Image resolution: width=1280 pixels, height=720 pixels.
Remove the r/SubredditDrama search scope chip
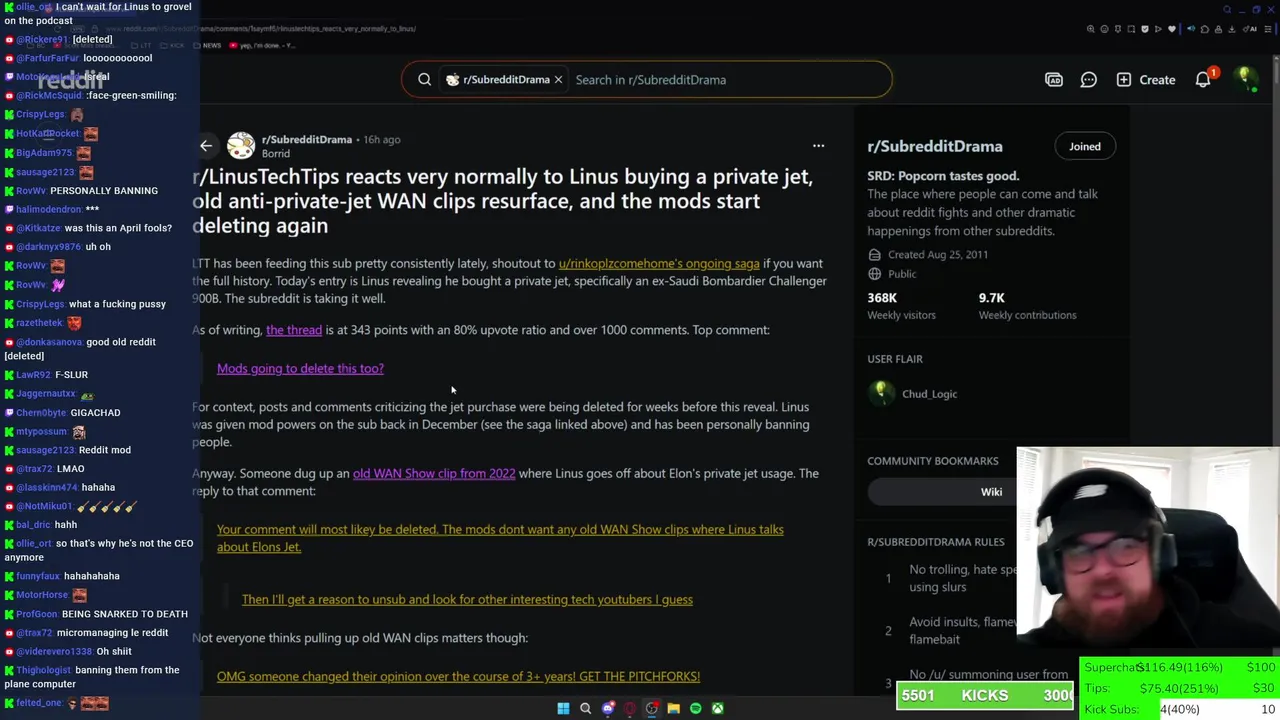558,80
